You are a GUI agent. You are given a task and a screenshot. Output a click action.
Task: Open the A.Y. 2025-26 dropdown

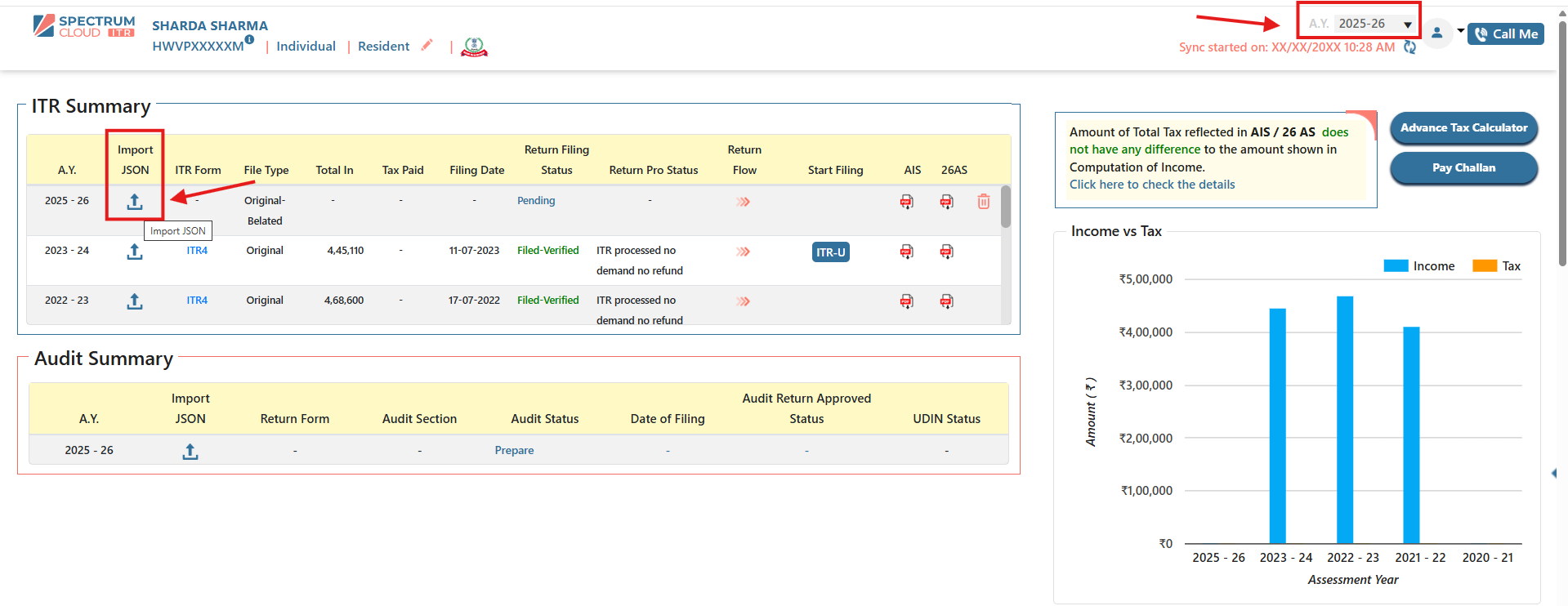[1375, 24]
